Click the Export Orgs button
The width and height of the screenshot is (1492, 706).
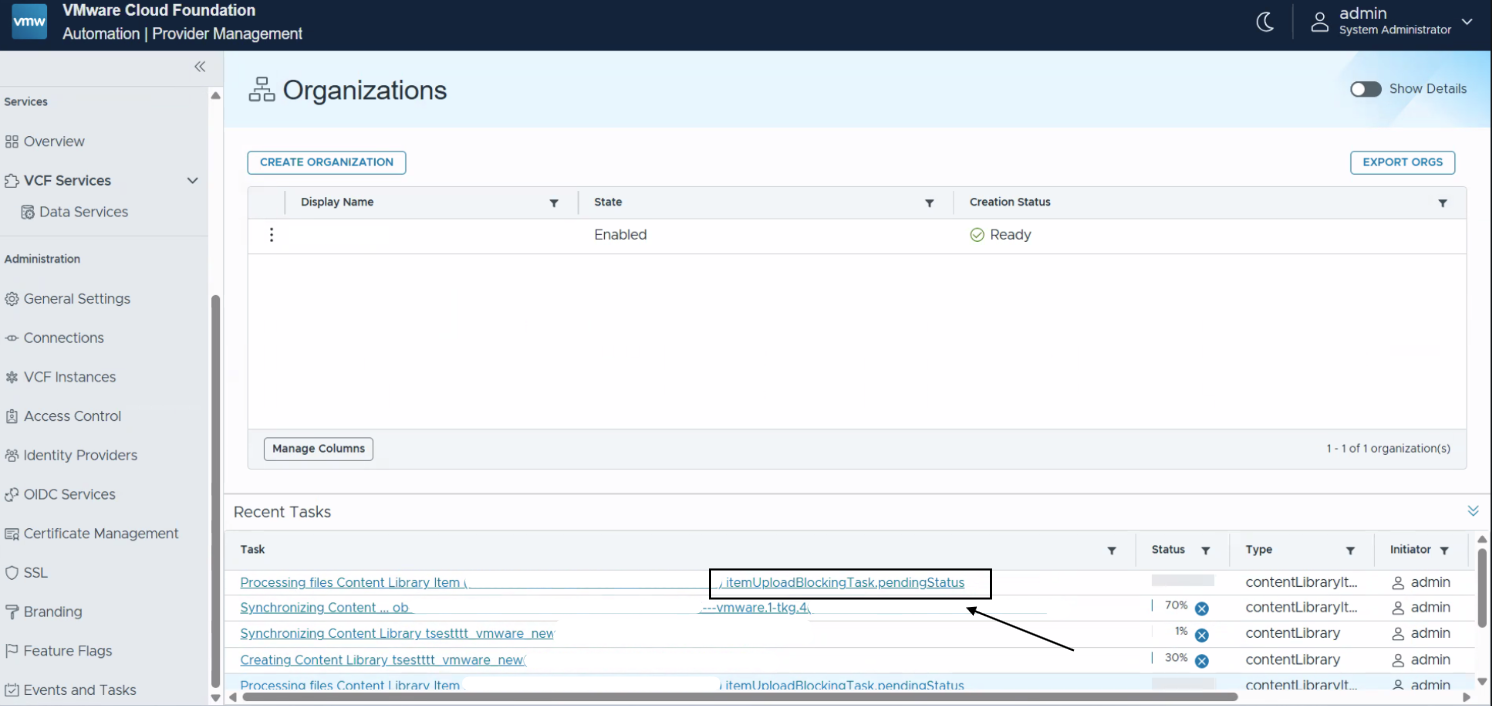pos(1402,162)
